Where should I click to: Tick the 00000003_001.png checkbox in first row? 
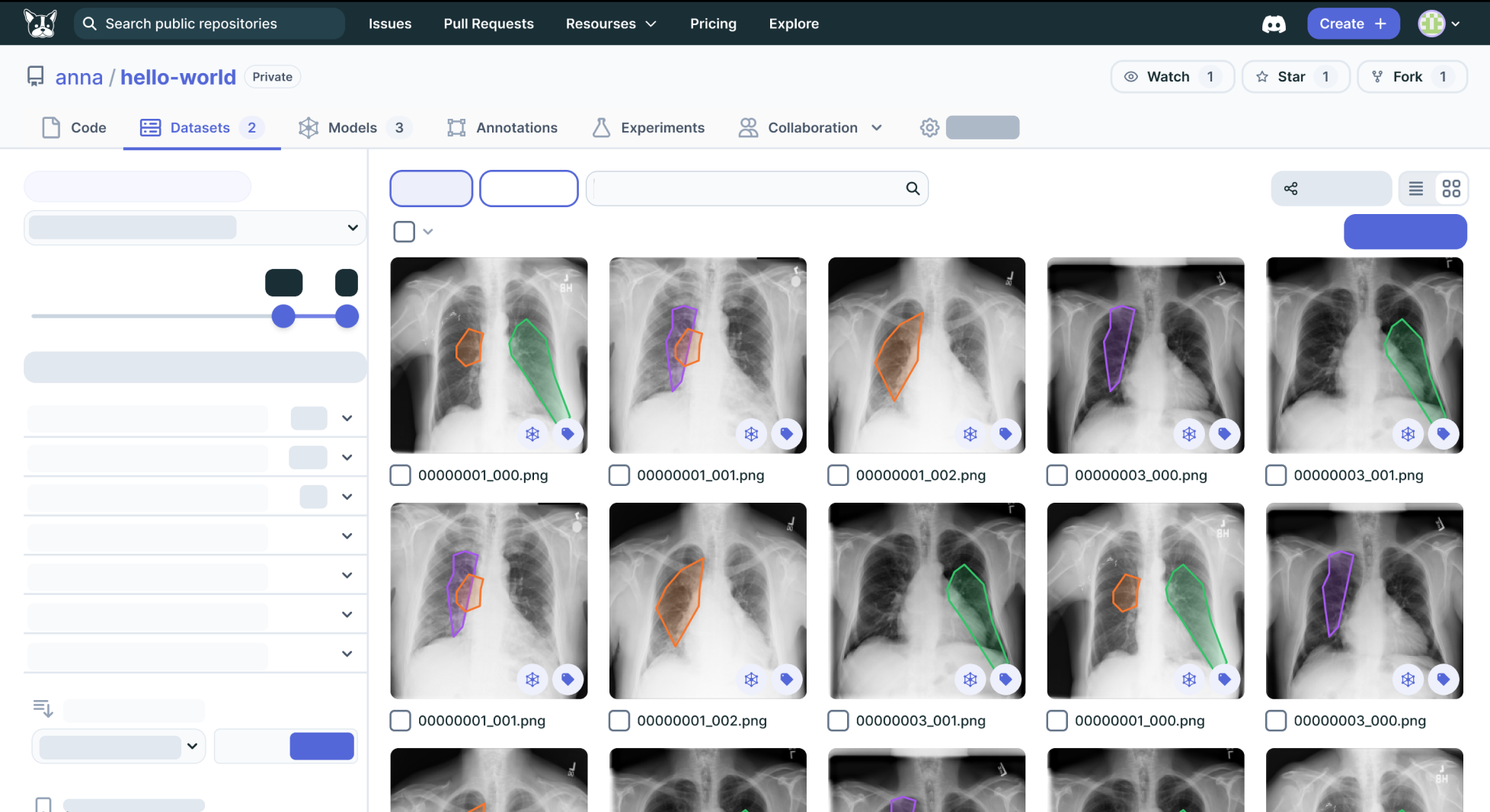[x=1276, y=475]
